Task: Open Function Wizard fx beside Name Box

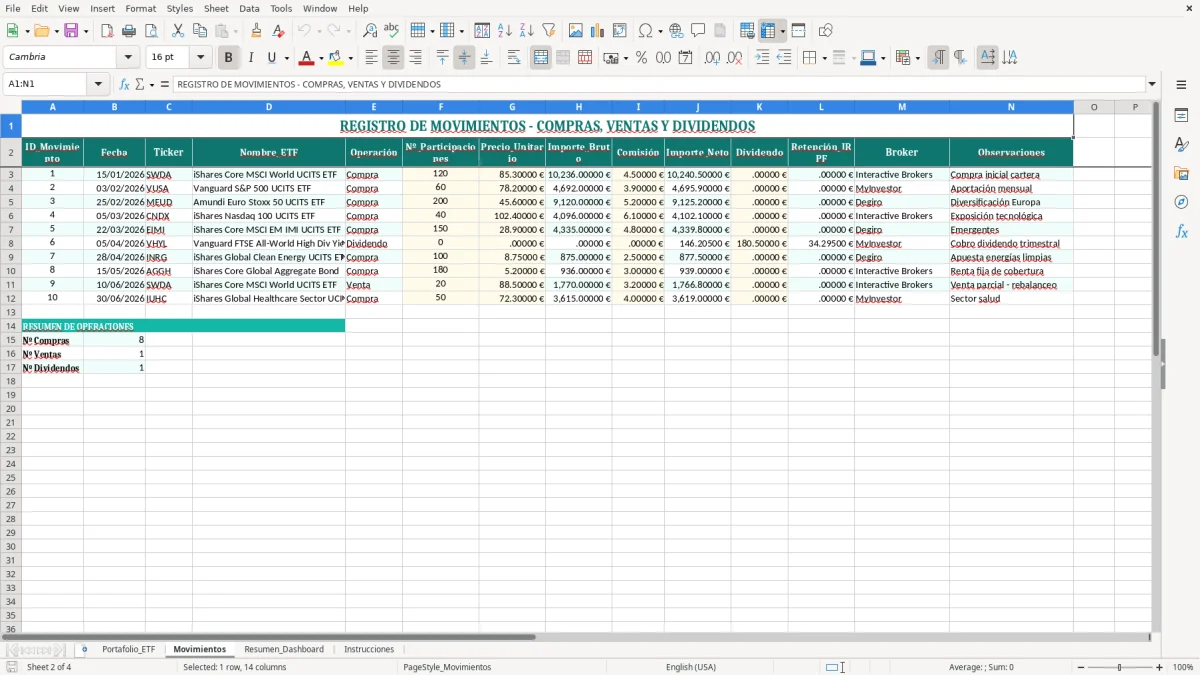Action: (125, 85)
